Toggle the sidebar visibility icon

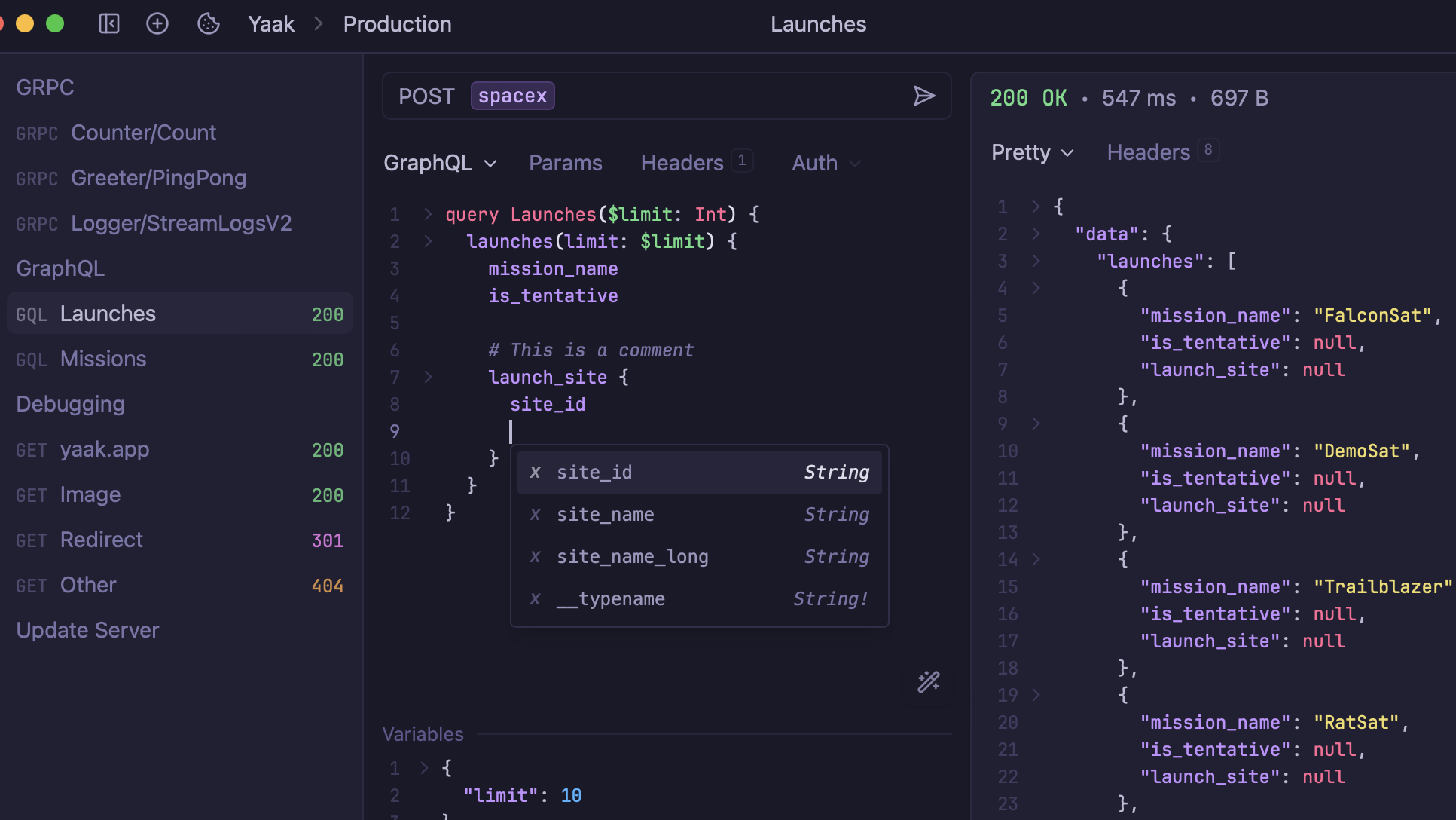108,23
